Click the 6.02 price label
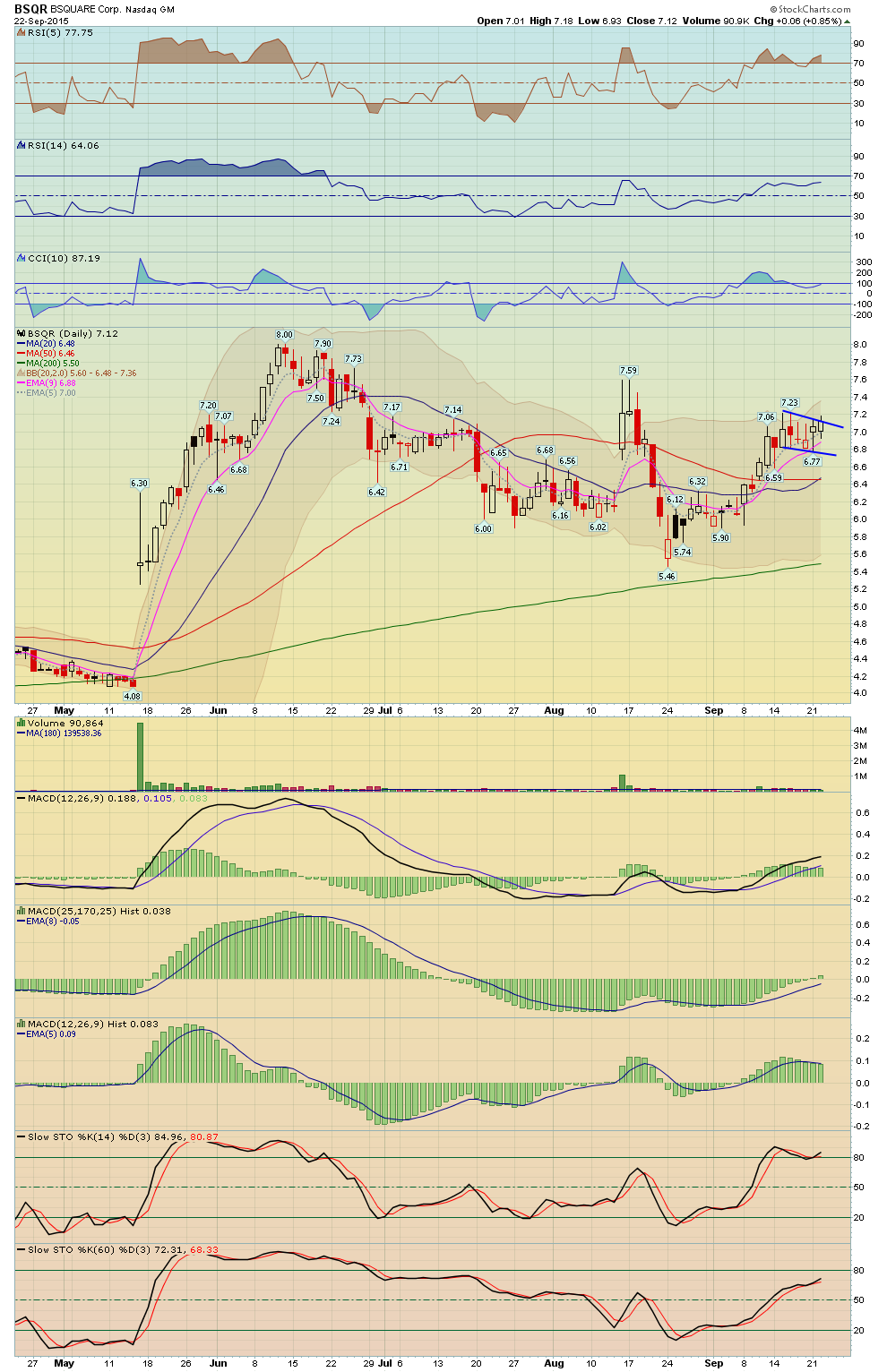Viewport: 887px width, 1372px height. coord(598,527)
